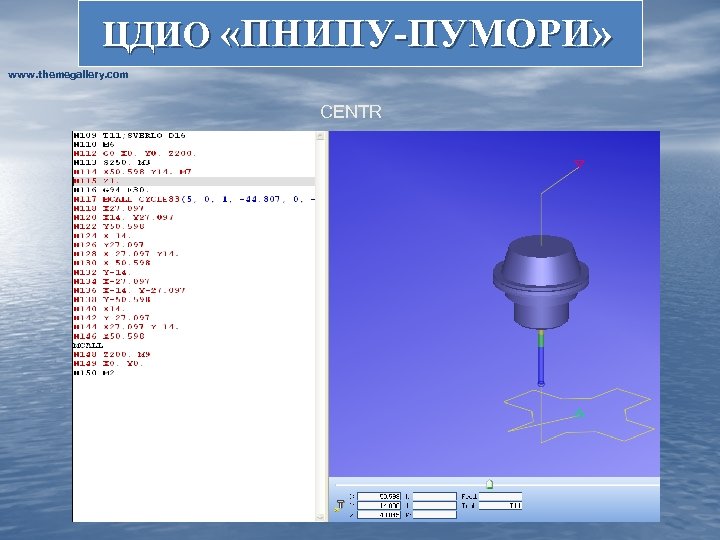Click the Y coordinate field showing 14.000
Image resolution: width=720 pixels, height=540 pixels.
[379, 506]
